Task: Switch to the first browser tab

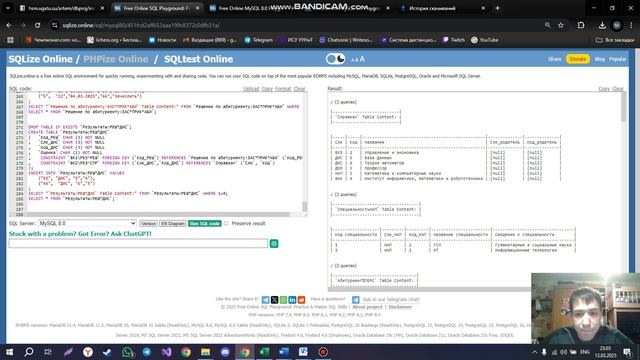Action: [61, 8]
